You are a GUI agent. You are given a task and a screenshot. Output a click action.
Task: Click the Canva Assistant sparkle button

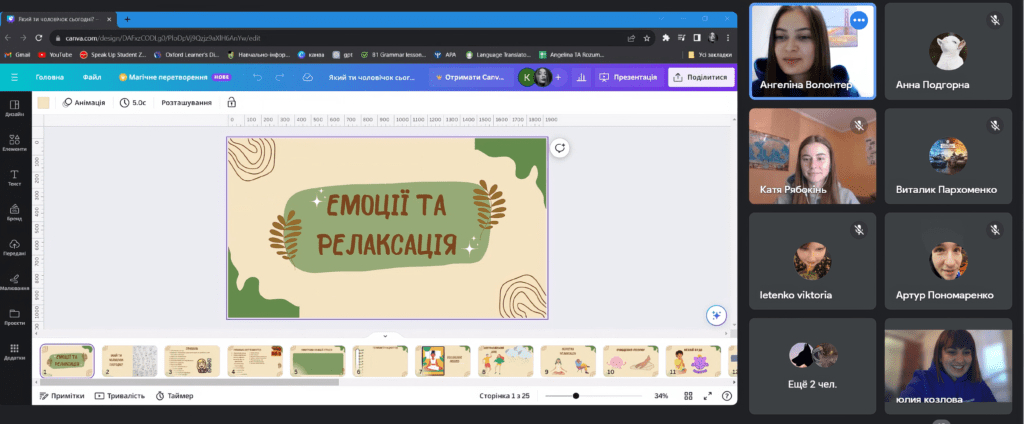point(715,315)
